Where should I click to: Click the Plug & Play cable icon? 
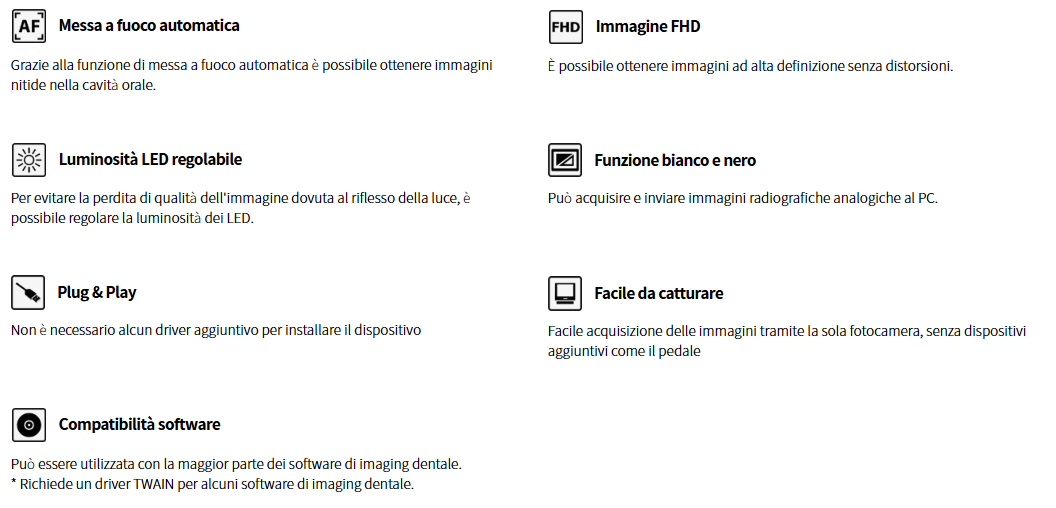coord(28,293)
